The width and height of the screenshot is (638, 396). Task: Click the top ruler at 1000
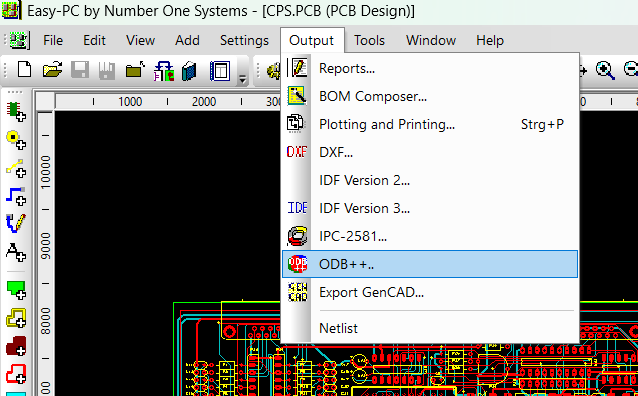pos(130,101)
